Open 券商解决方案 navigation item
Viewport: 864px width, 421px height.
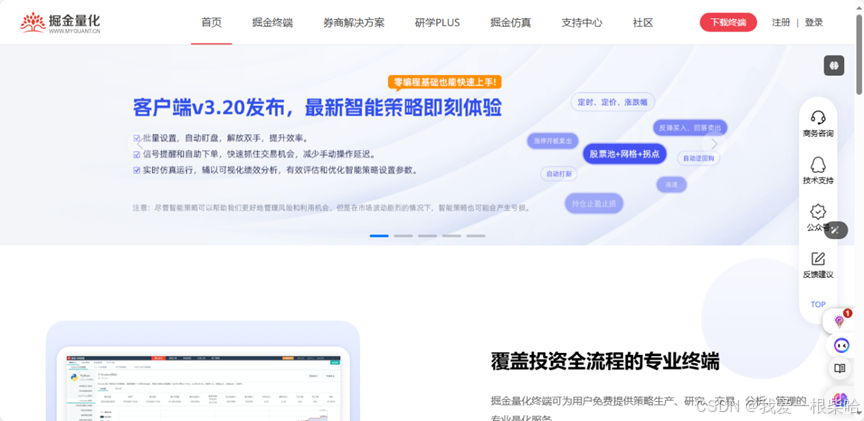click(354, 23)
